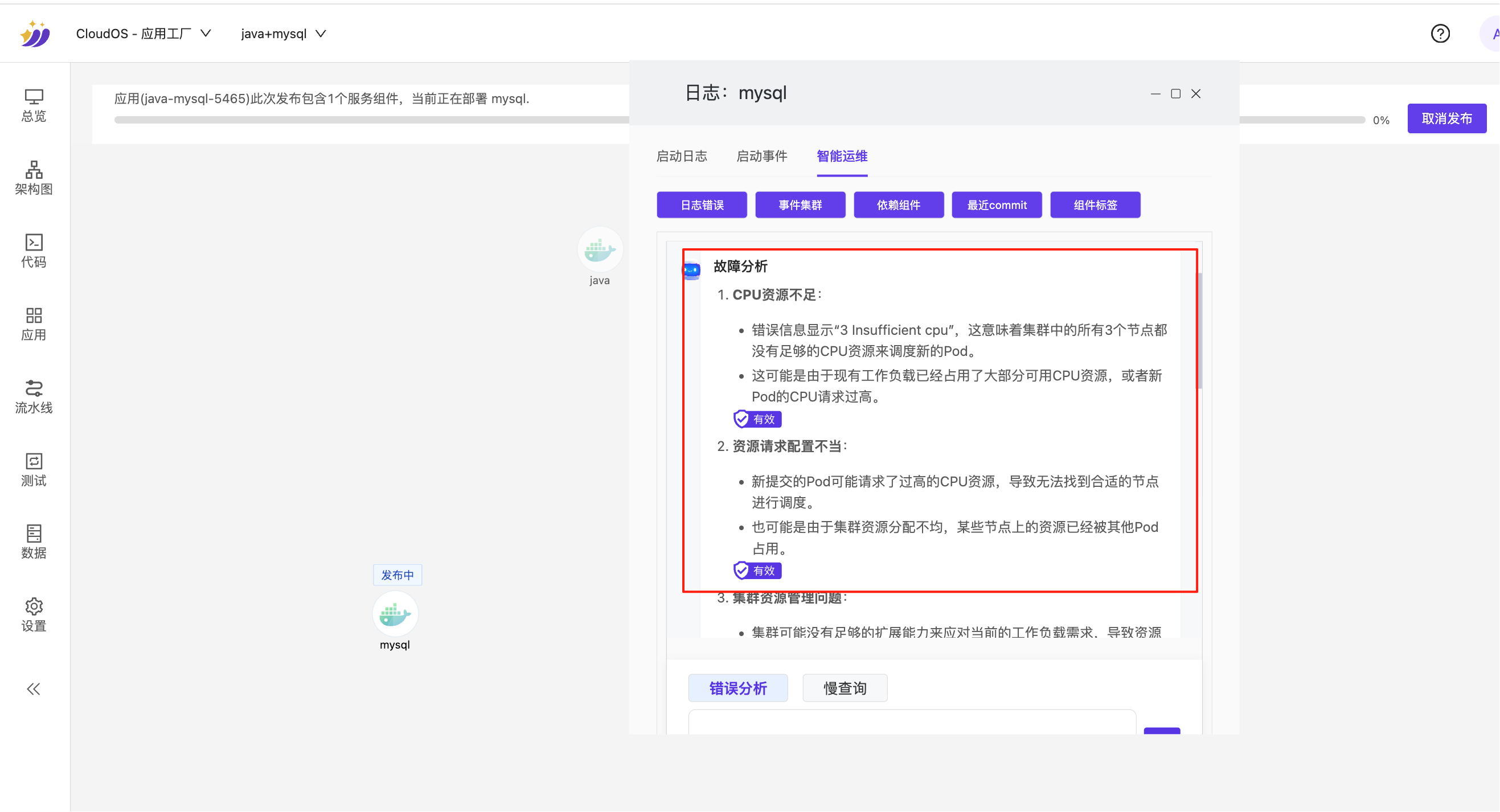Switch to the 启动事件 tab
1500x812 pixels.
click(761, 156)
